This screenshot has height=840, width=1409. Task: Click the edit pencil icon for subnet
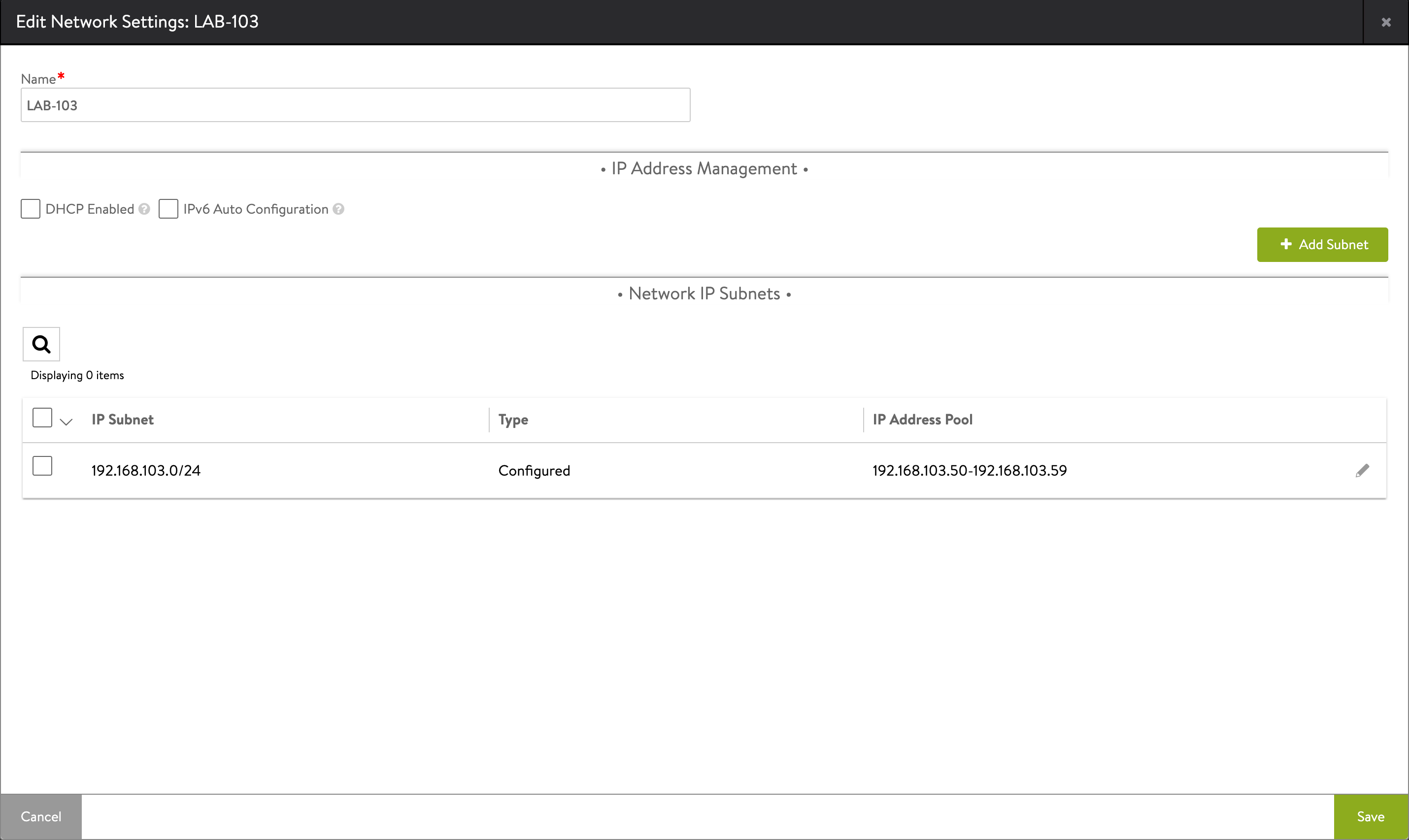point(1362,470)
